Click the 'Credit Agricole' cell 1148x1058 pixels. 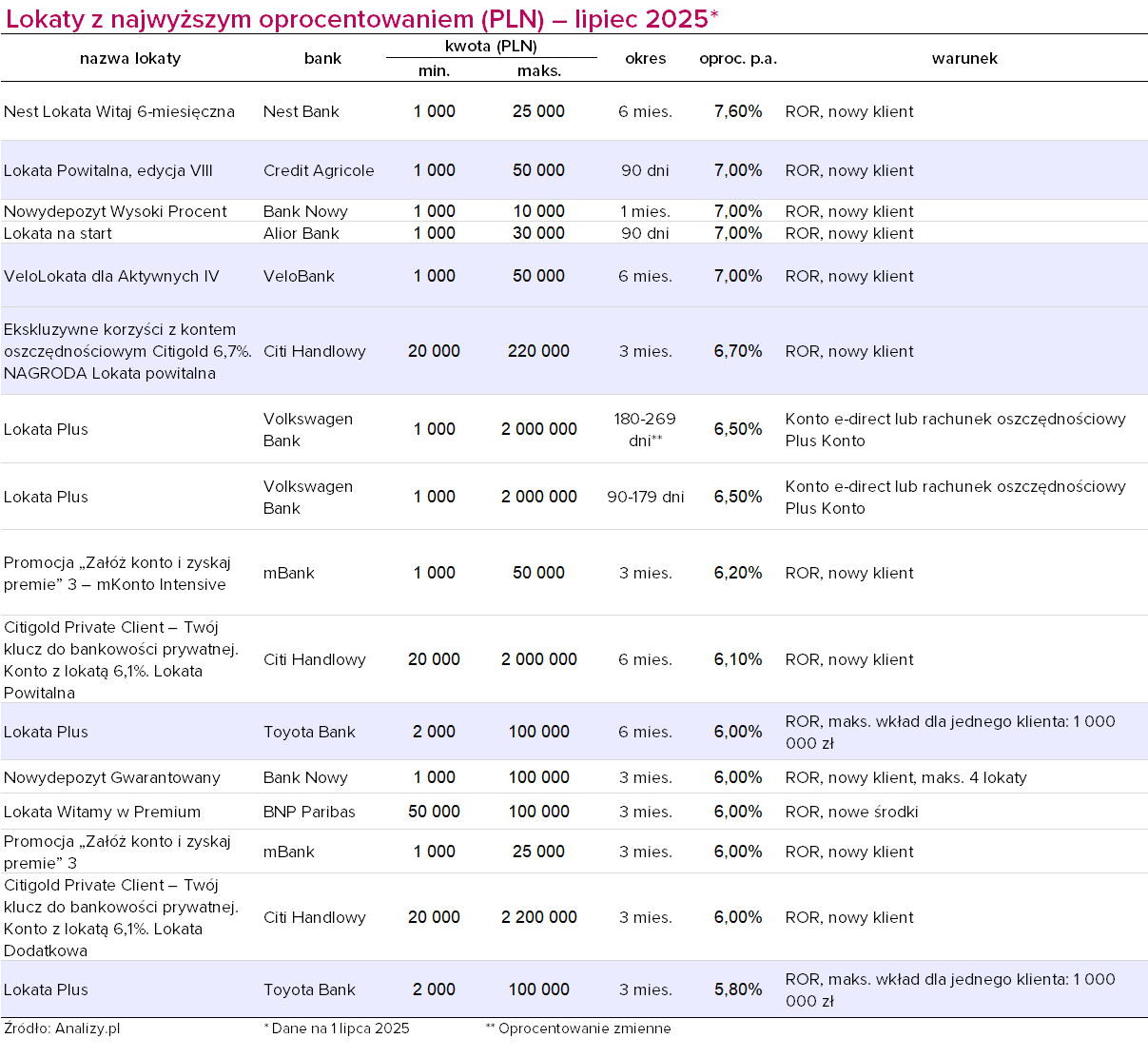click(319, 170)
